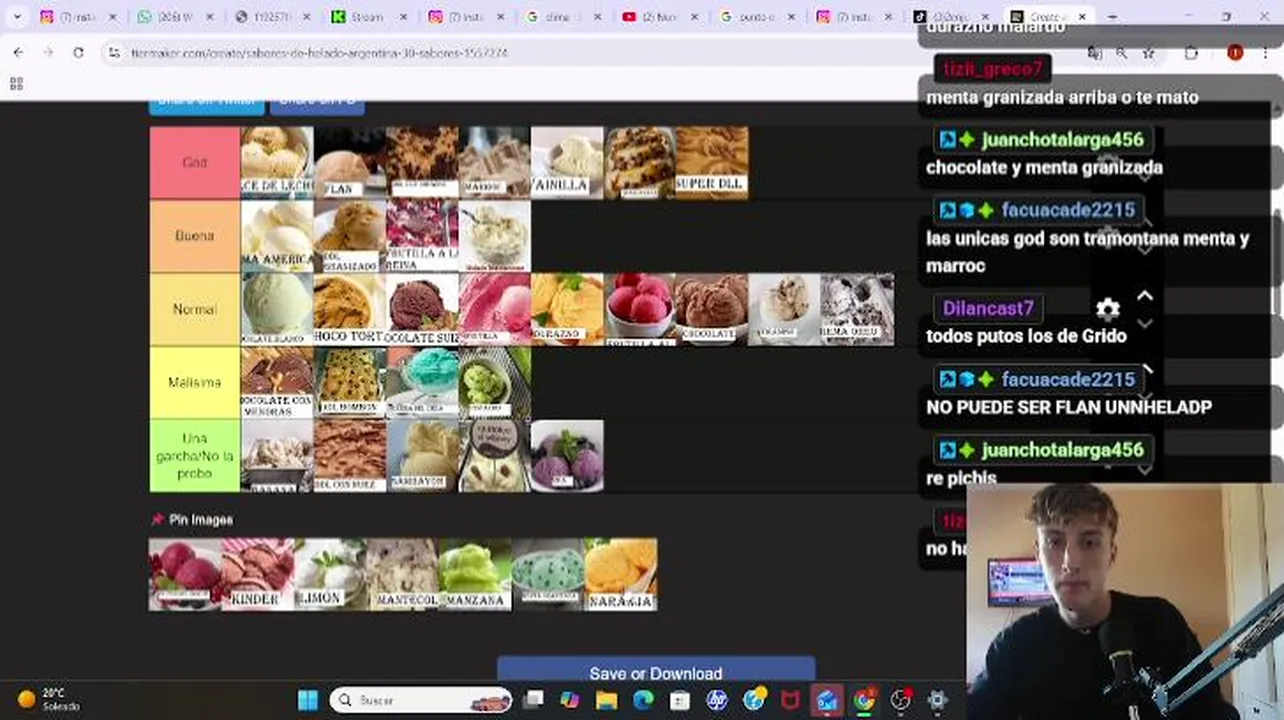1284x720 pixels.
Task: Open Google Chrome from the taskbar
Action: click(x=864, y=700)
